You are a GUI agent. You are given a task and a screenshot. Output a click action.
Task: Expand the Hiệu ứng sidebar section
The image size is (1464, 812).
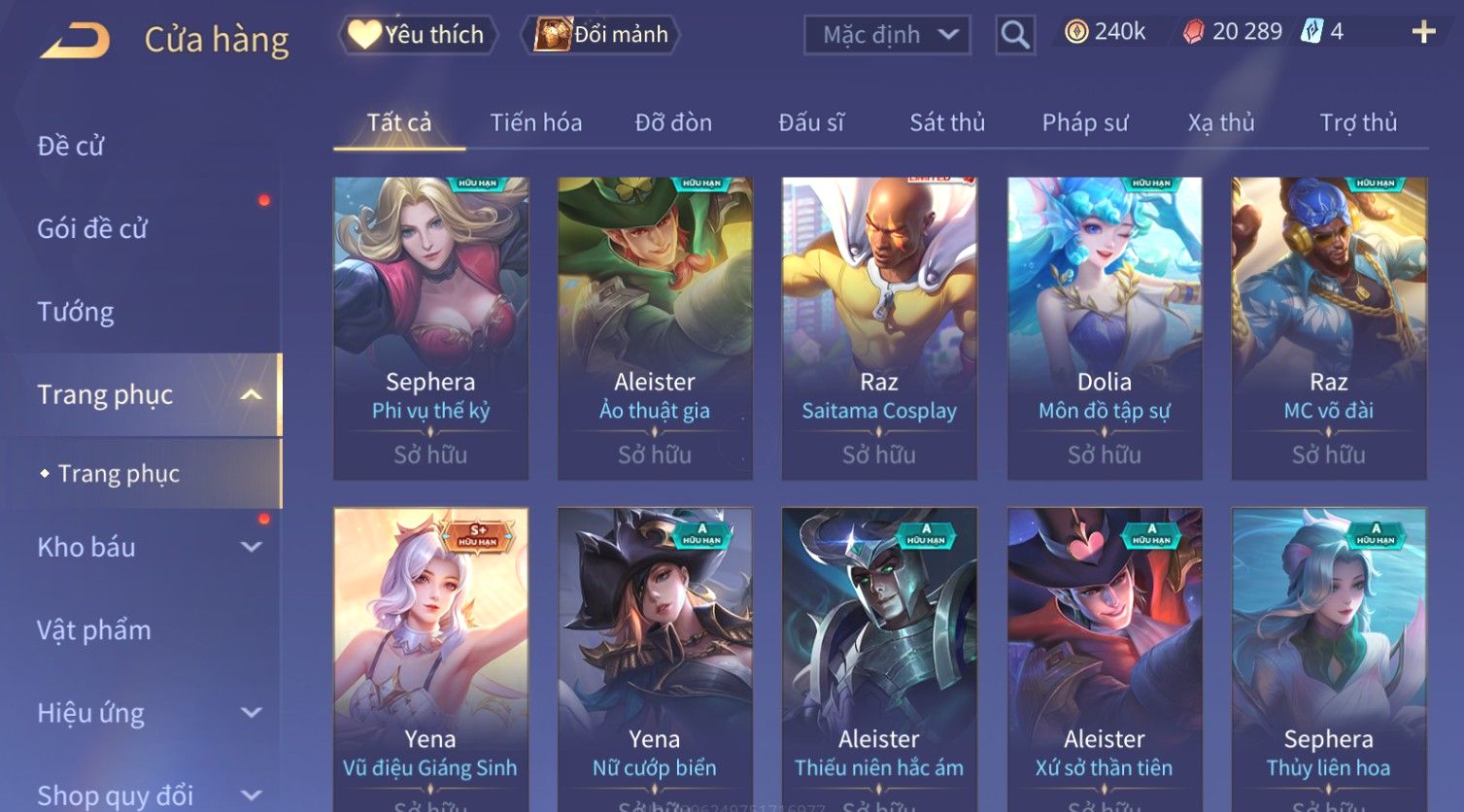click(x=252, y=713)
